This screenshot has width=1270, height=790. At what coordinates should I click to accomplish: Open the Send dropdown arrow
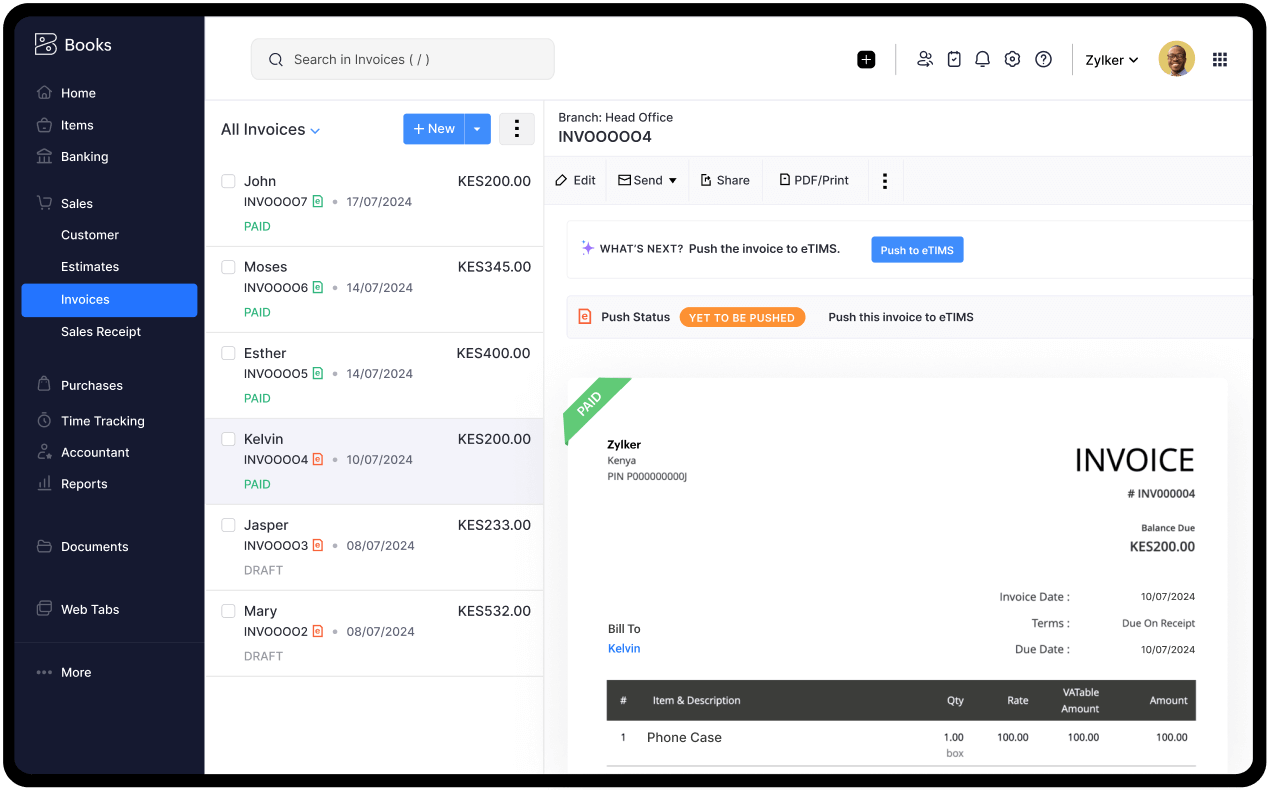click(672, 180)
